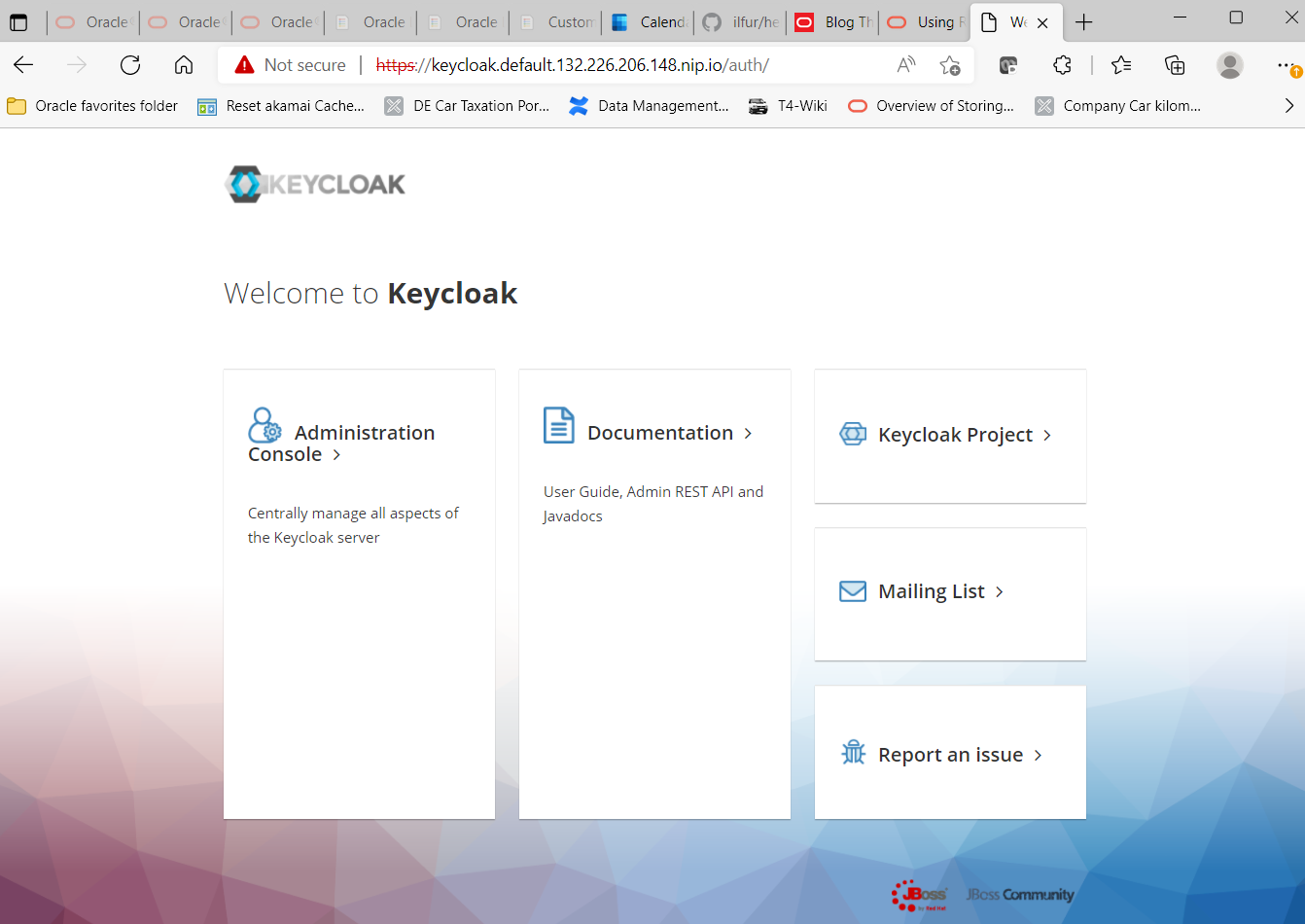Open the Data Management bookmark
Viewport: 1305px width, 924px height.
(649, 106)
